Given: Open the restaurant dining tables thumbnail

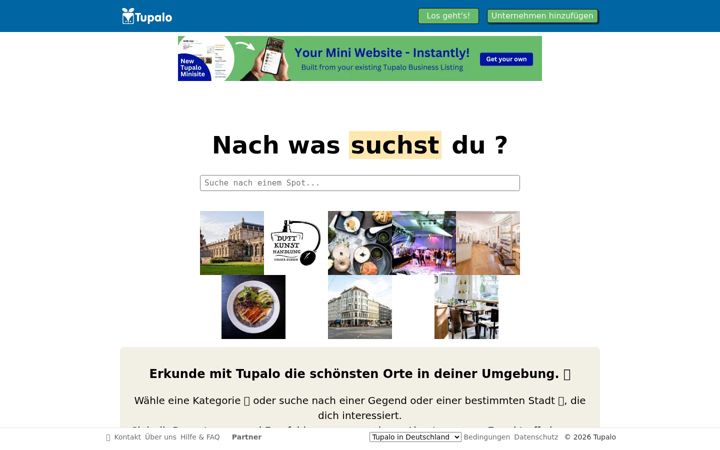Looking at the screenshot, I should 467,307.
